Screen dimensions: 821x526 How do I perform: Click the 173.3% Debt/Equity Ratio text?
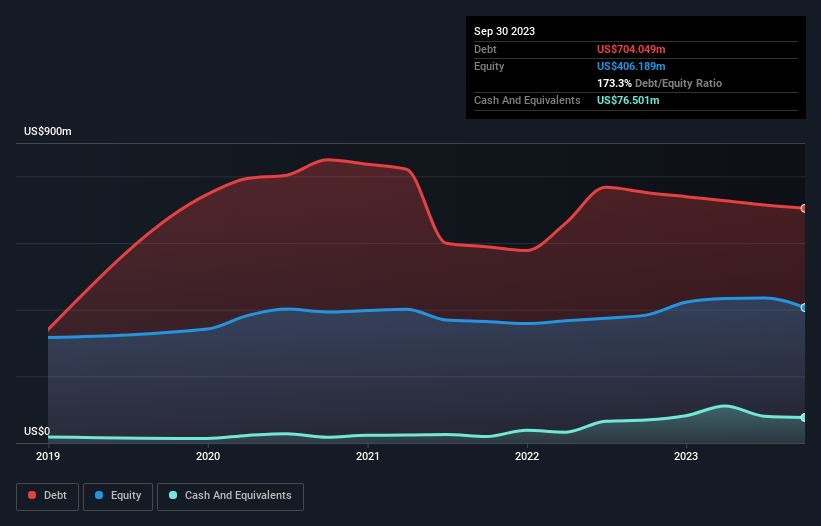click(659, 83)
